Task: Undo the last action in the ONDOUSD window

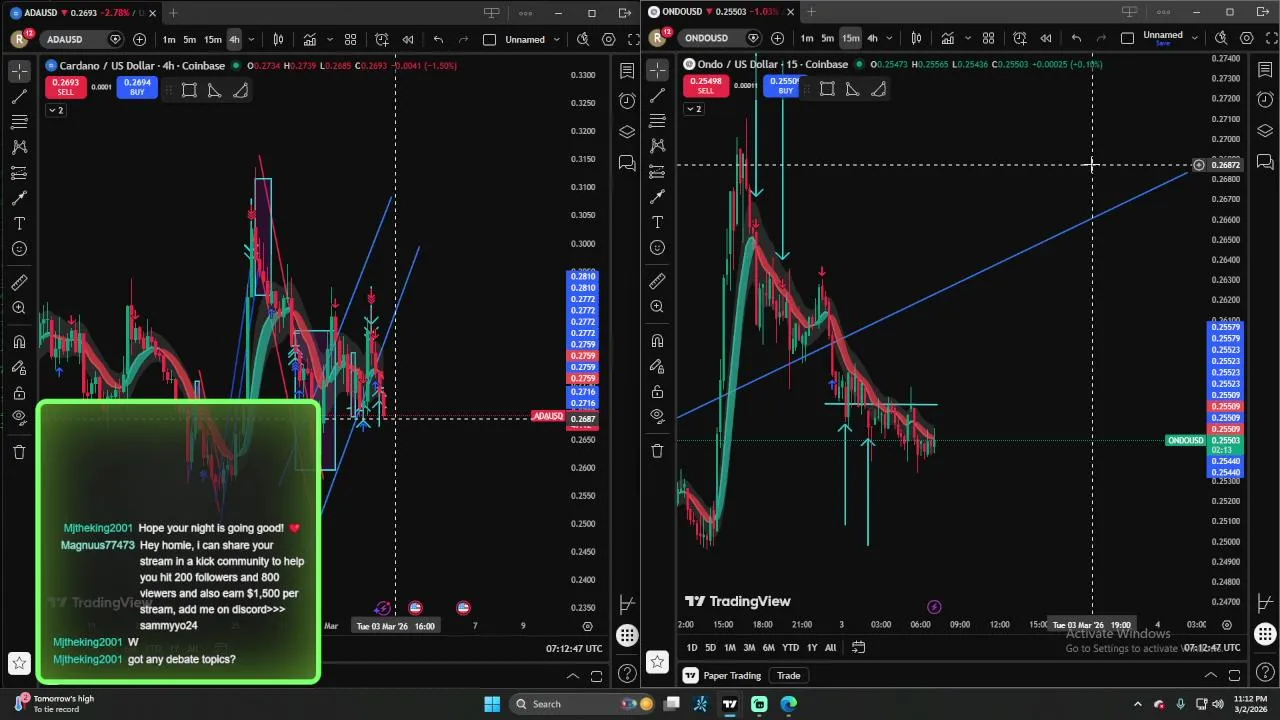Action: coord(1076,38)
